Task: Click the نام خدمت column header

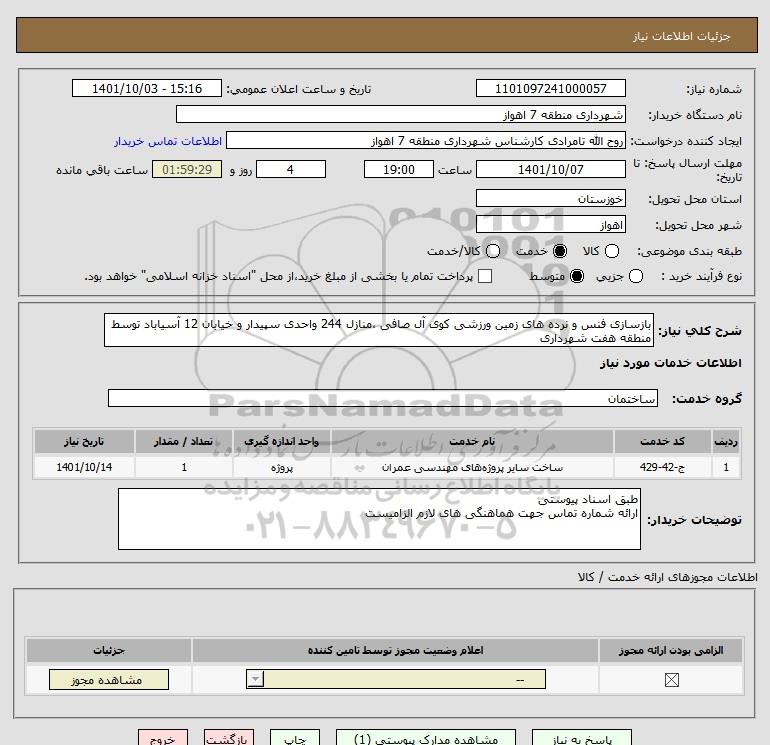Action: [472, 441]
